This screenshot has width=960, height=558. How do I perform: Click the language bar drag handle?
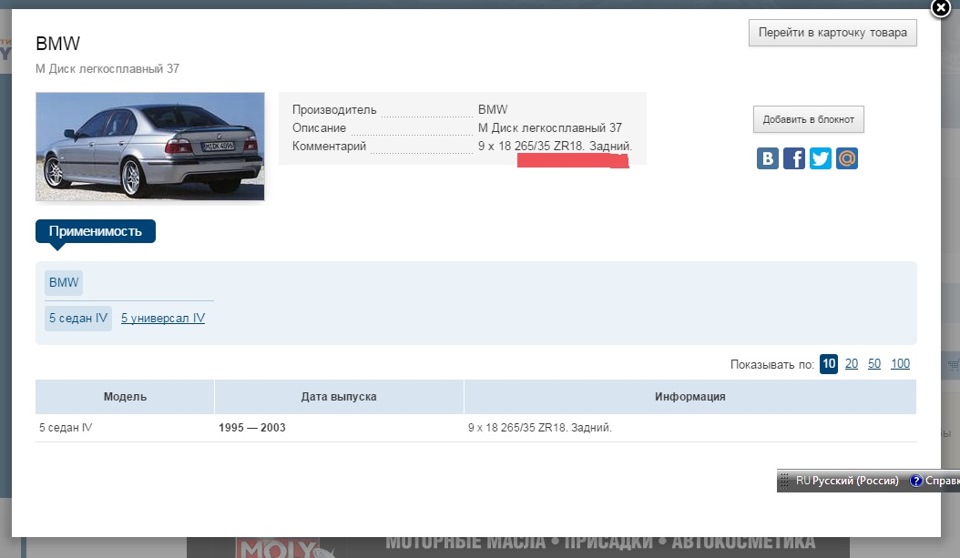pos(784,481)
